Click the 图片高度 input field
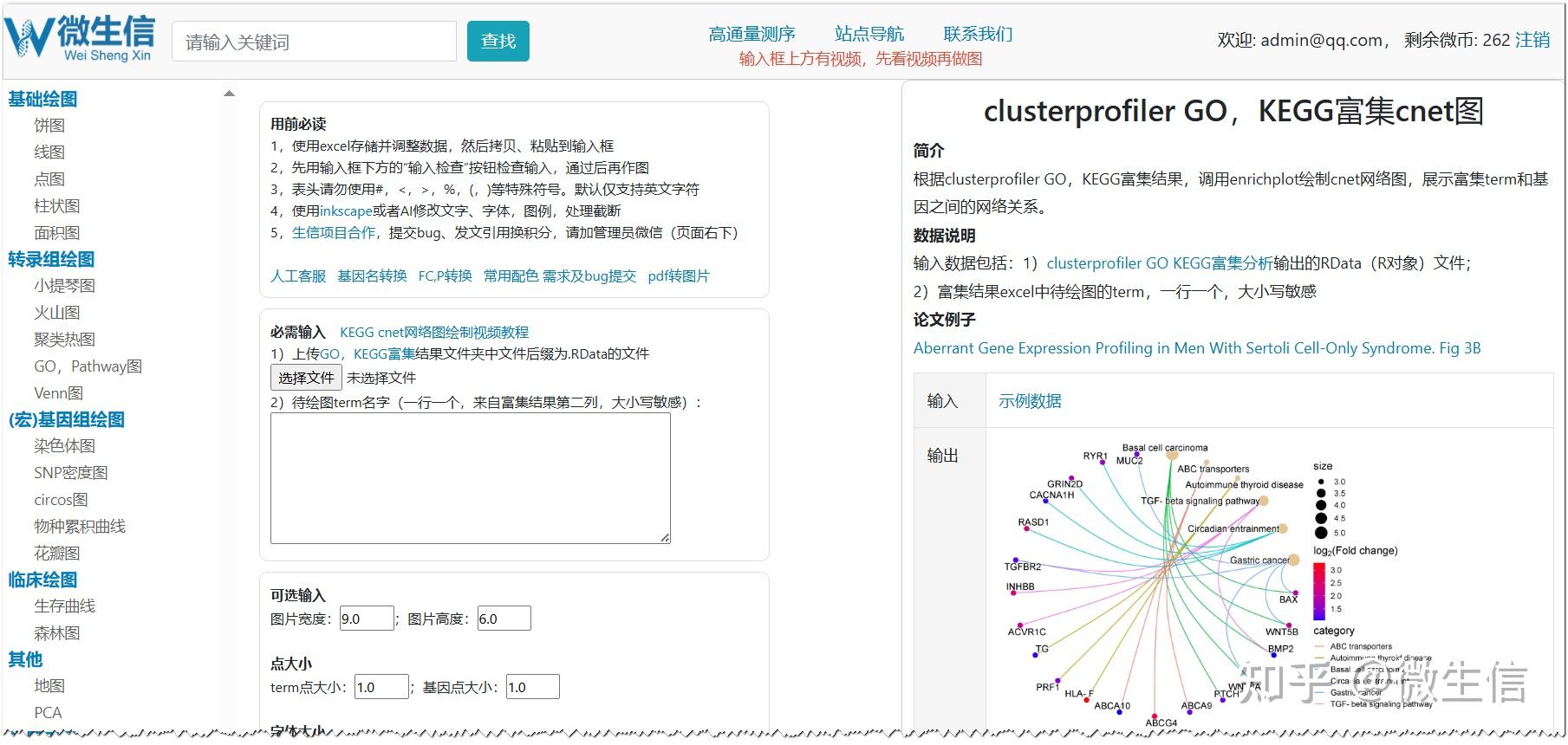 point(504,619)
